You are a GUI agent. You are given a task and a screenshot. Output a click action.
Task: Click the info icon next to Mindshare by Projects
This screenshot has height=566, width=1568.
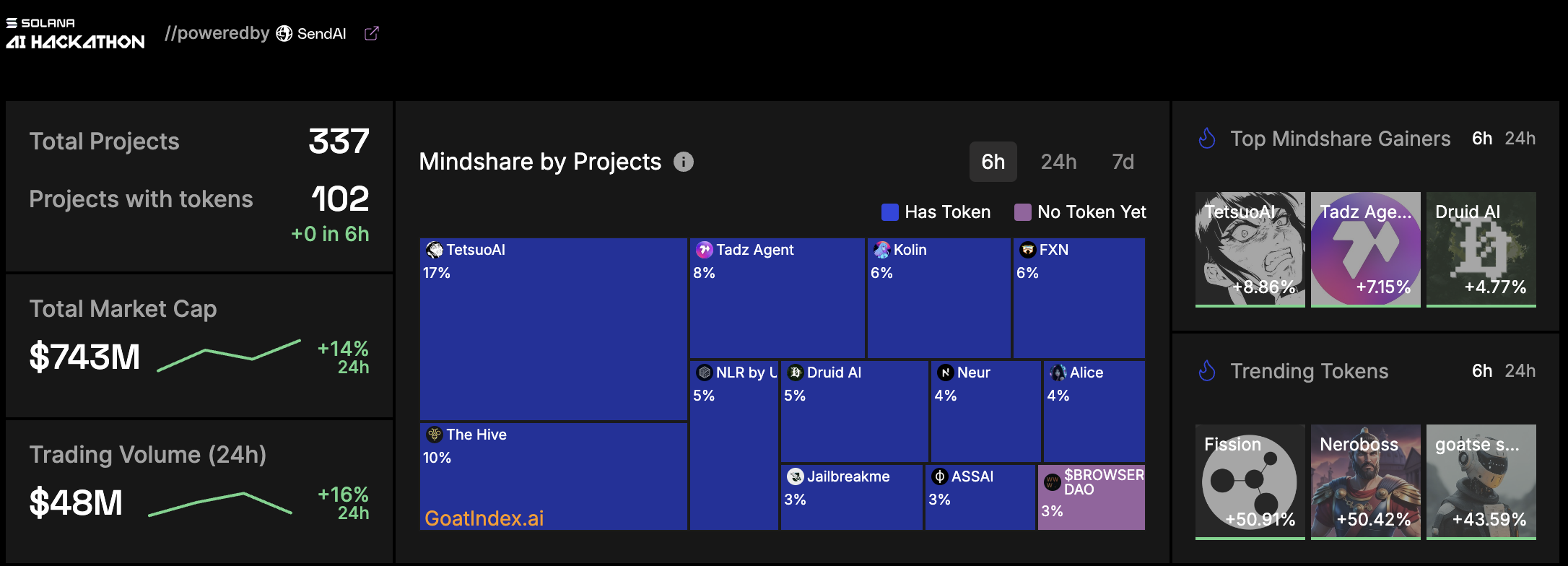point(683,162)
